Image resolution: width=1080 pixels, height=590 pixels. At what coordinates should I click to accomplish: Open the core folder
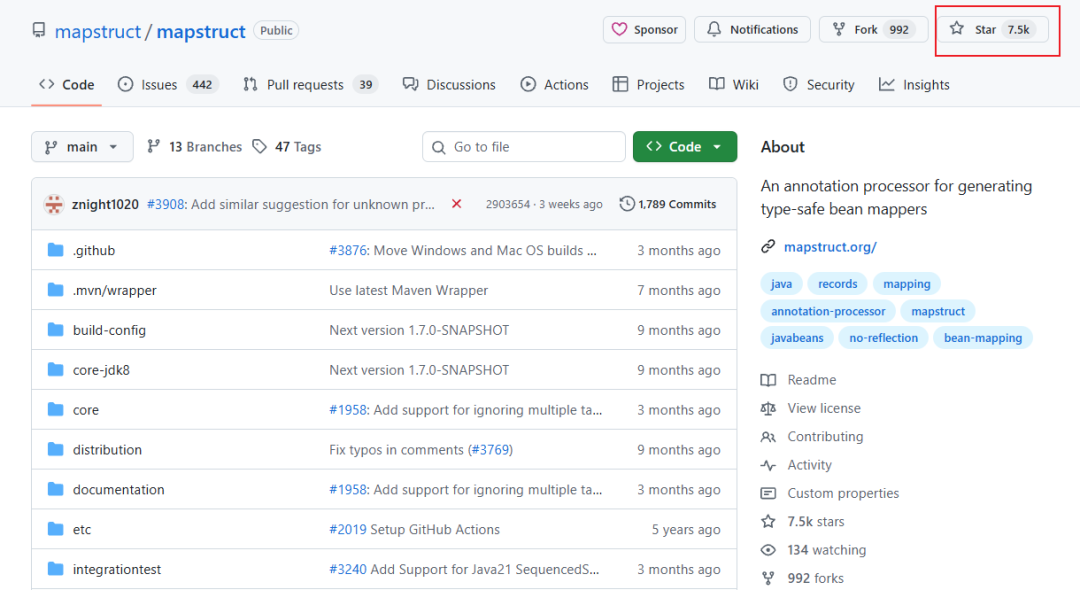(86, 410)
